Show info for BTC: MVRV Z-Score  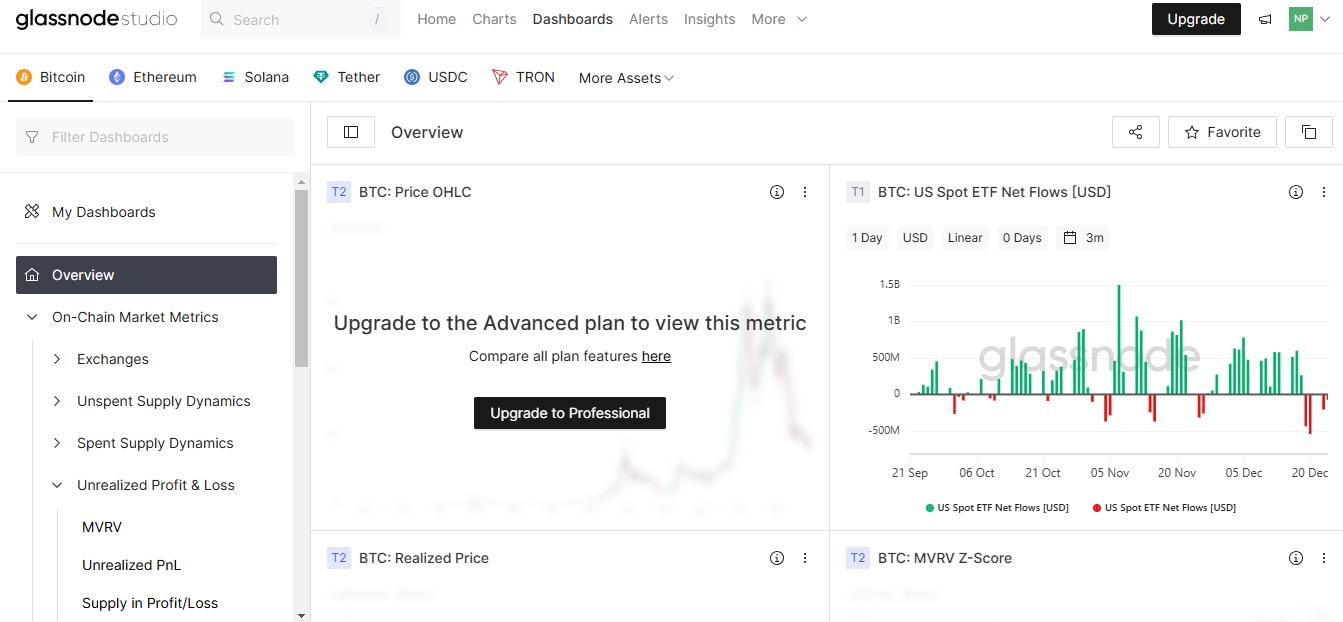click(1296, 558)
